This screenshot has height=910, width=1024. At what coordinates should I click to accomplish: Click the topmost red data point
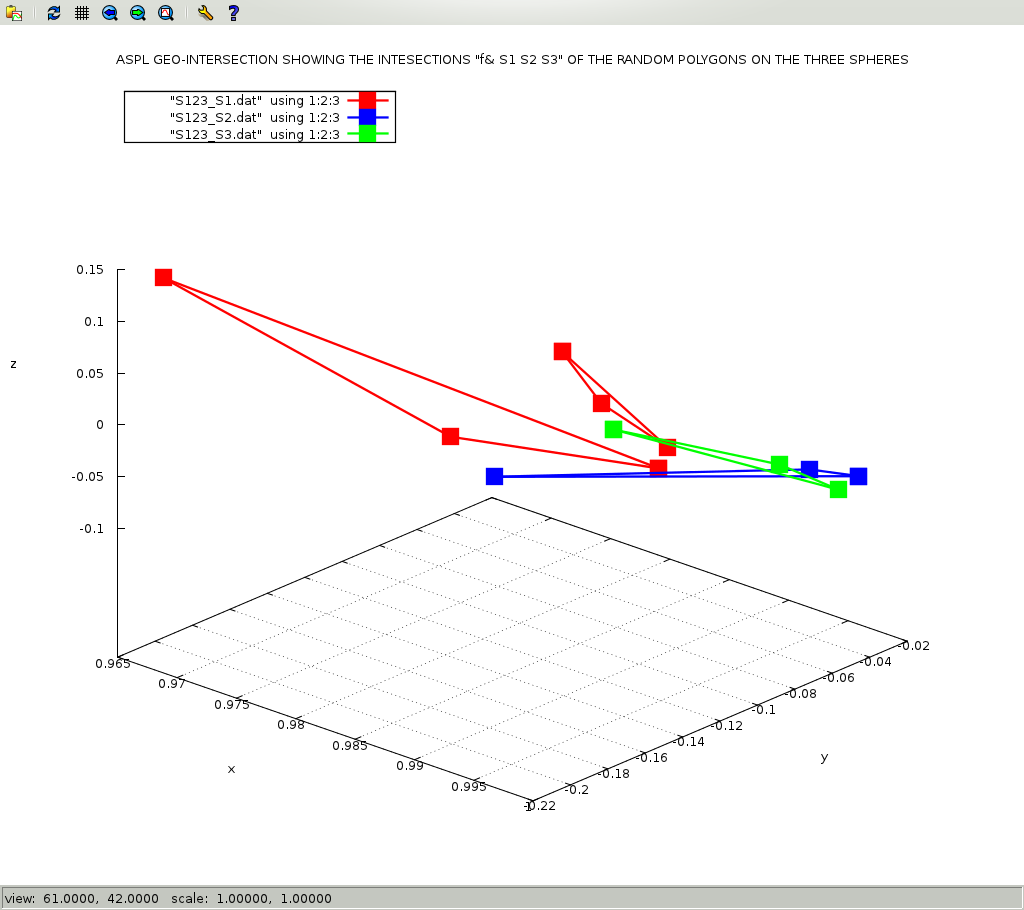(164, 277)
